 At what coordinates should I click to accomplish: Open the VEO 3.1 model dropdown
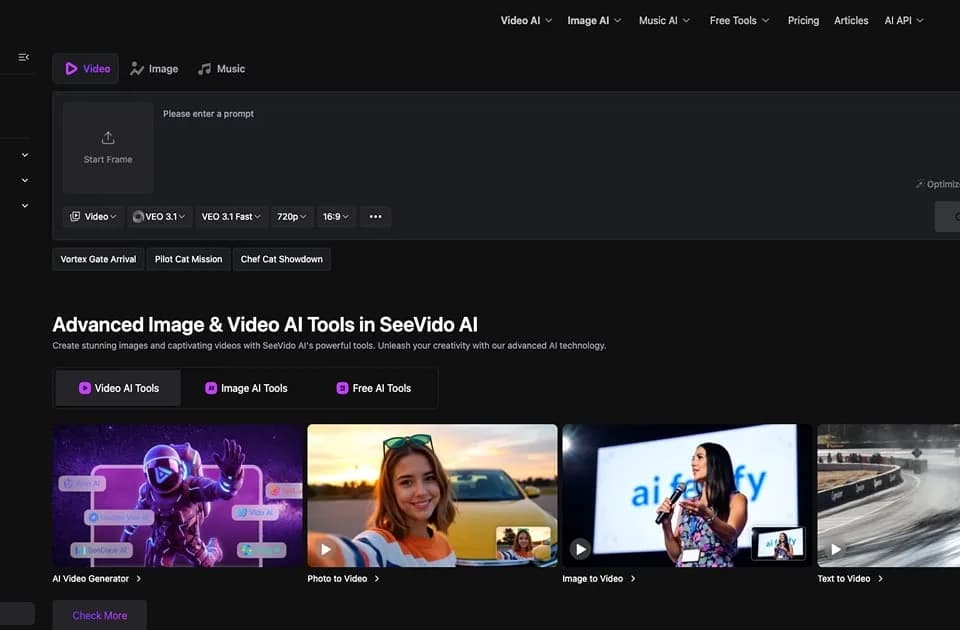point(159,217)
